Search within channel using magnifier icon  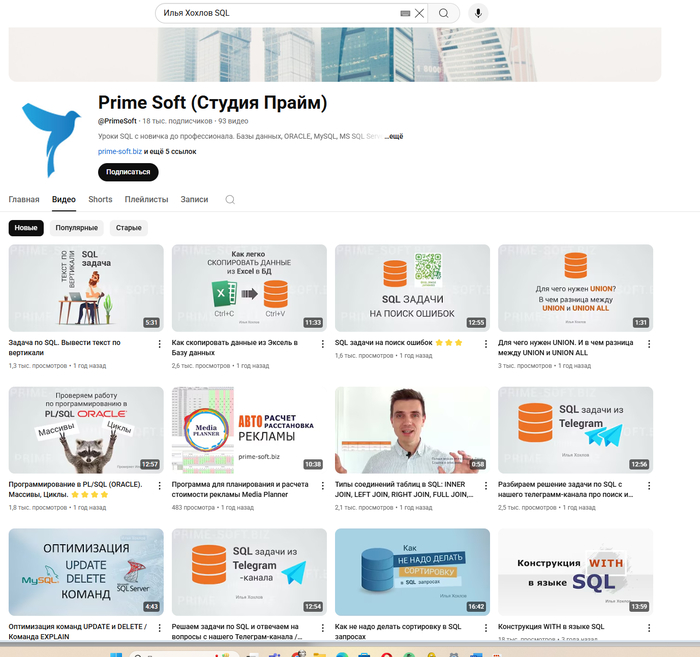pos(230,200)
